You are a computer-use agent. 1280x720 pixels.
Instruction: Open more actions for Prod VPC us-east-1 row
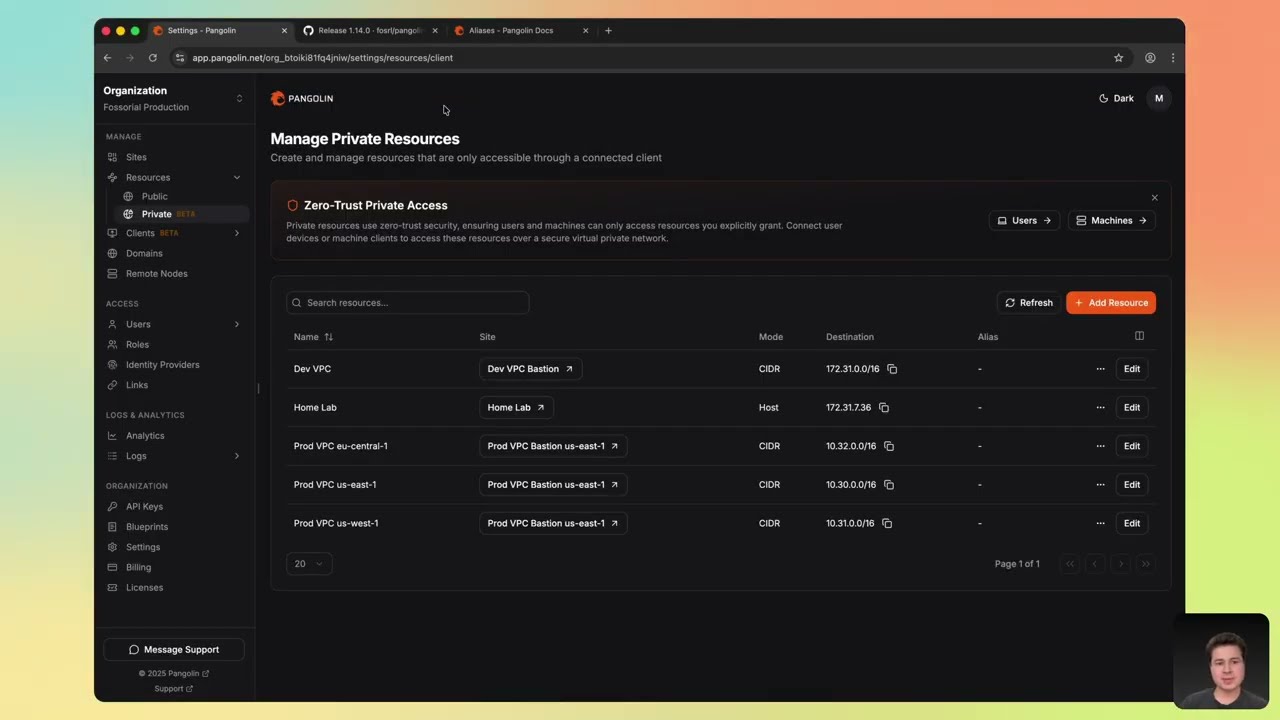coord(1100,485)
